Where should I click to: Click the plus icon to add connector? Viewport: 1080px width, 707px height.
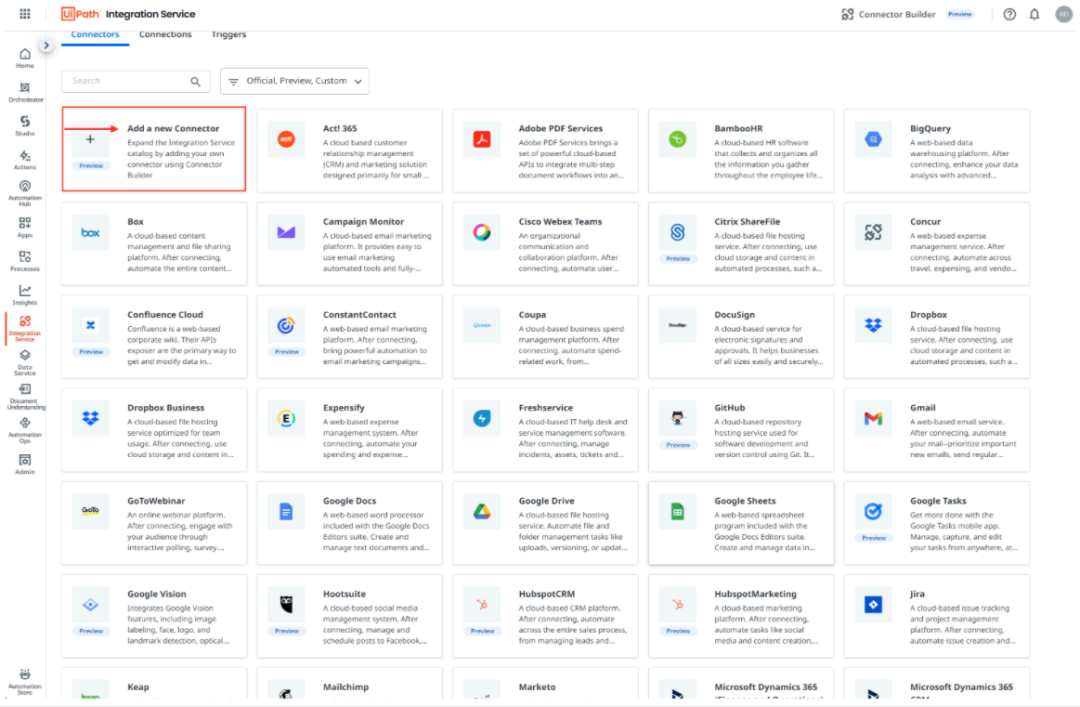tap(90, 139)
